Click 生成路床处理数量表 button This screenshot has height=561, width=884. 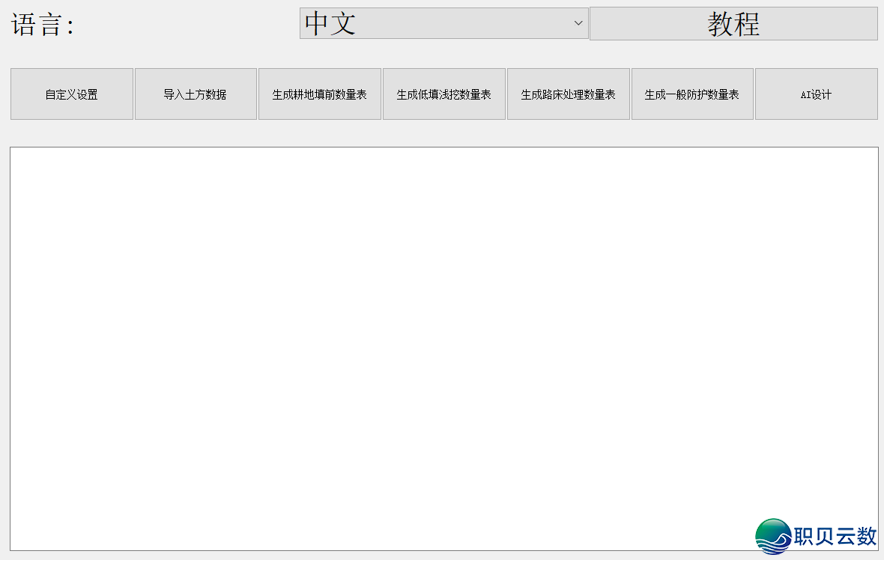pyautogui.click(x=568, y=94)
